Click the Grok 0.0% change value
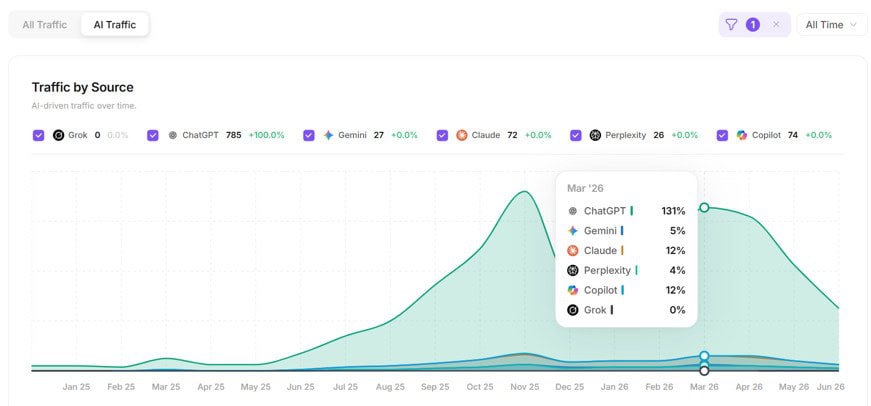871x406 pixels. [x=118, y=135]
